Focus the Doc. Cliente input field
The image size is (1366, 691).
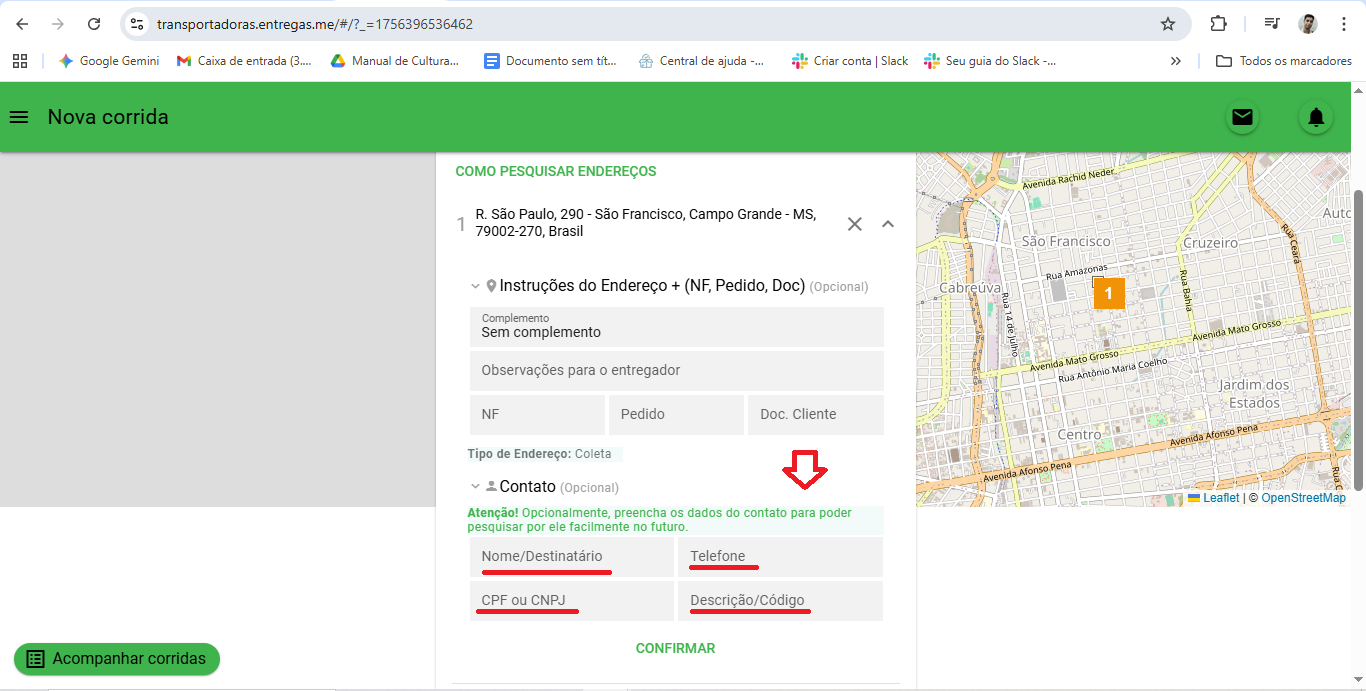click(x=816, y=415)
